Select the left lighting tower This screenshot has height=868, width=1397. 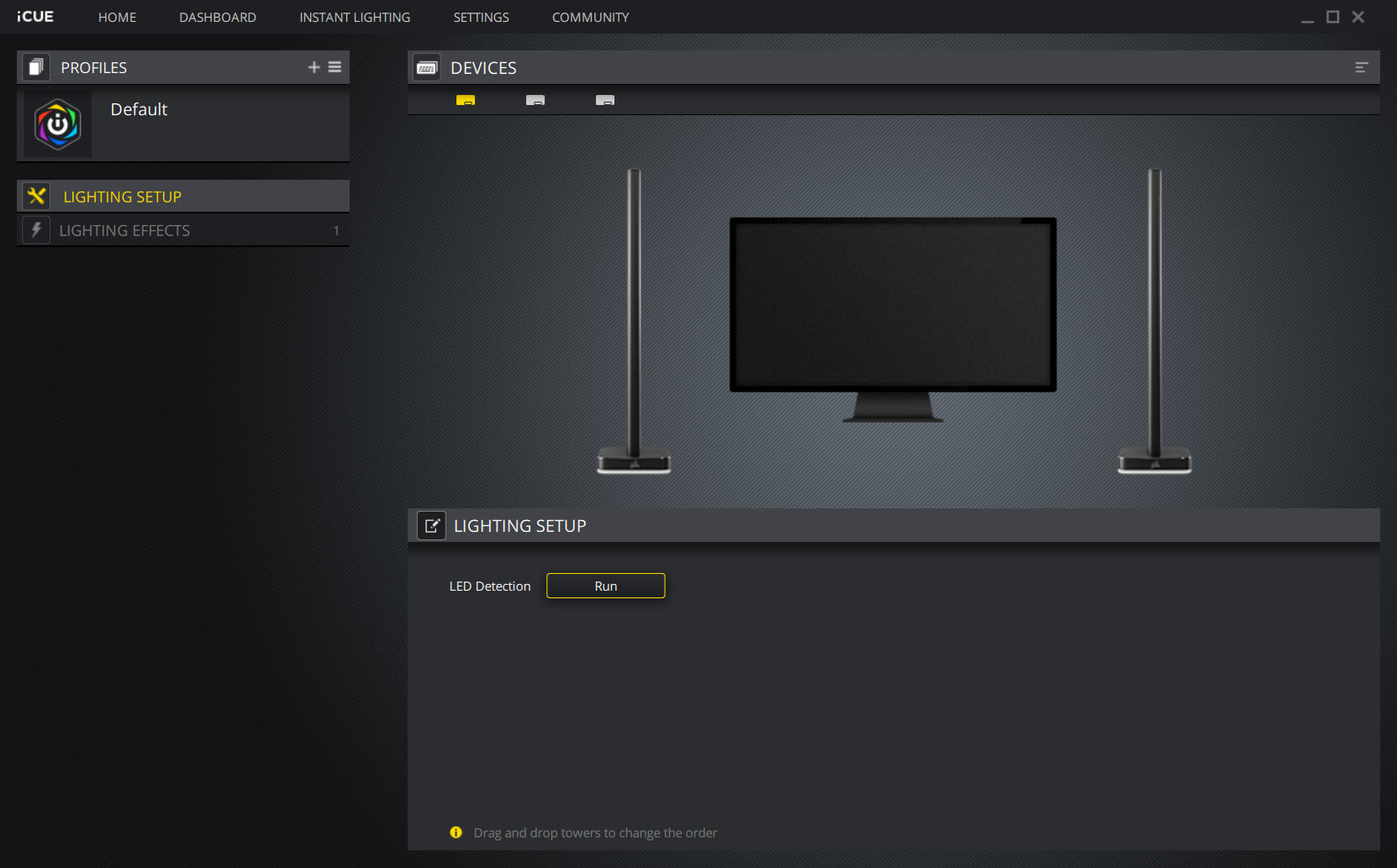pos(634,321)
